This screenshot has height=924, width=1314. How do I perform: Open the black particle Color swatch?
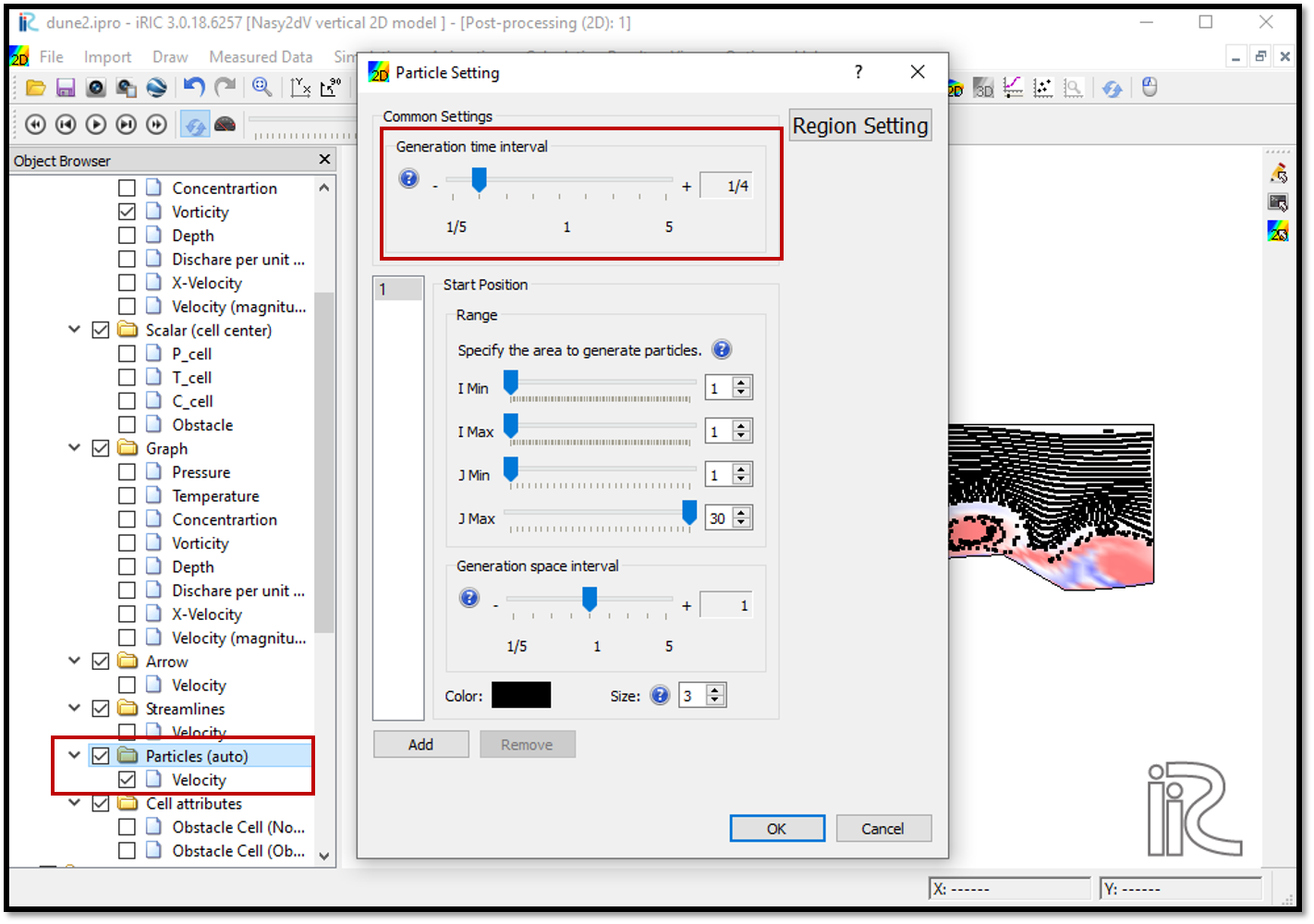pyautogui.click(x=521, y=695)
